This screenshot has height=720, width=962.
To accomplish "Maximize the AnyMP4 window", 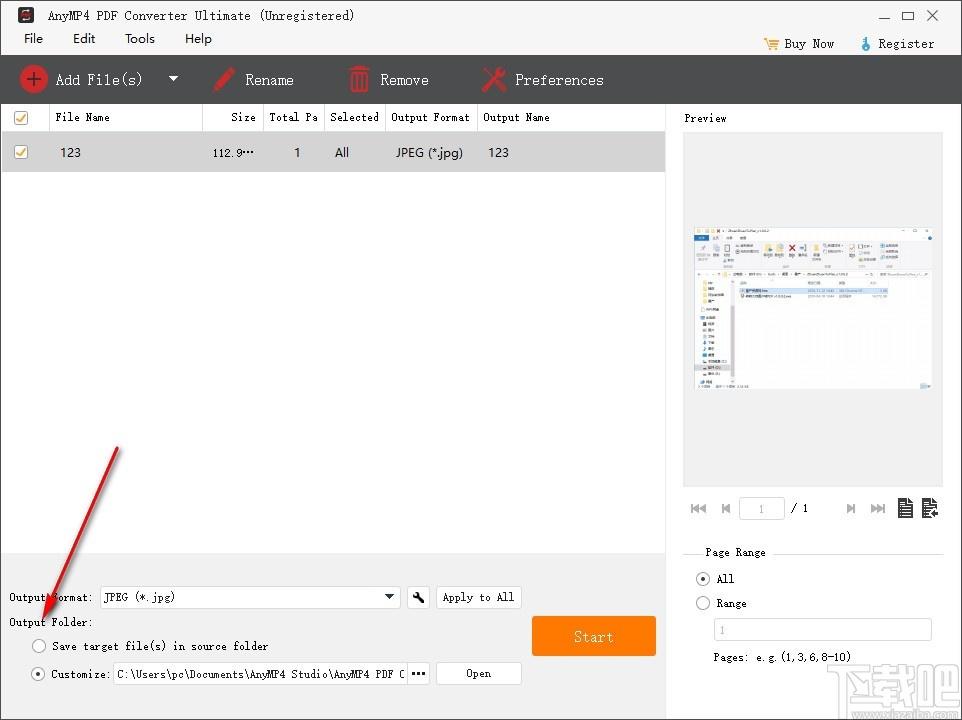I will [908, 16].
